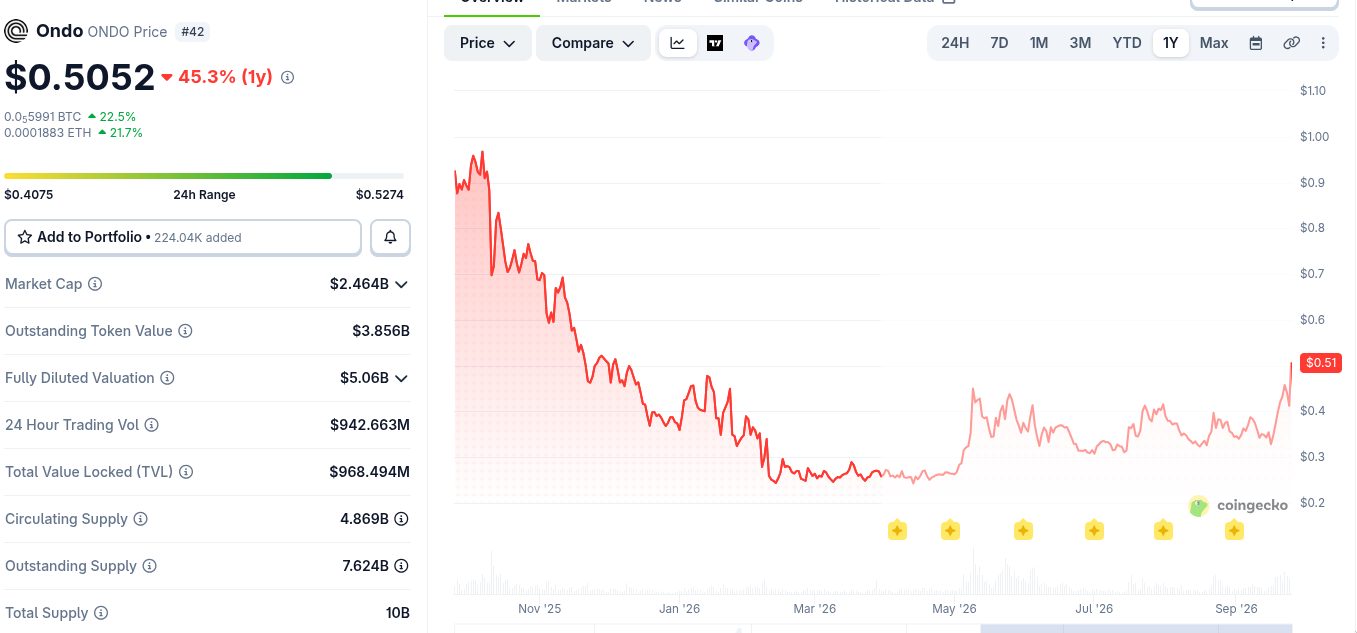Click Total Value Locked info icon
Viewport: 1357px width, 633px height.
(x=186, y=472)
